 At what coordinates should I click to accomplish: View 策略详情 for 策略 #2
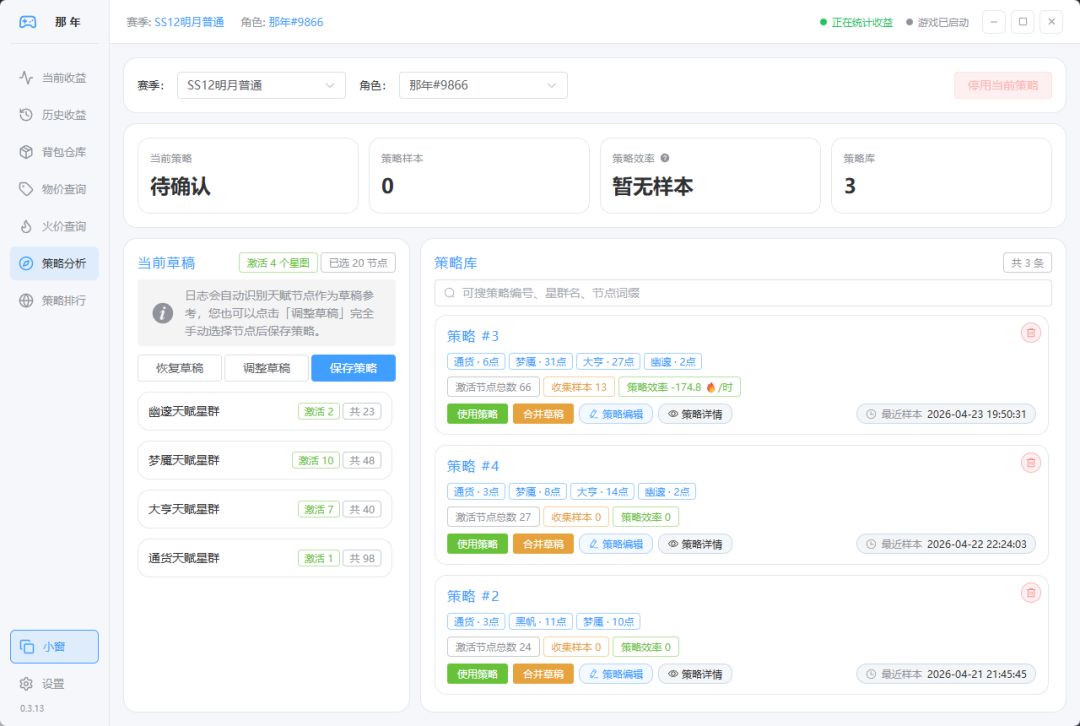coord(695,674)
